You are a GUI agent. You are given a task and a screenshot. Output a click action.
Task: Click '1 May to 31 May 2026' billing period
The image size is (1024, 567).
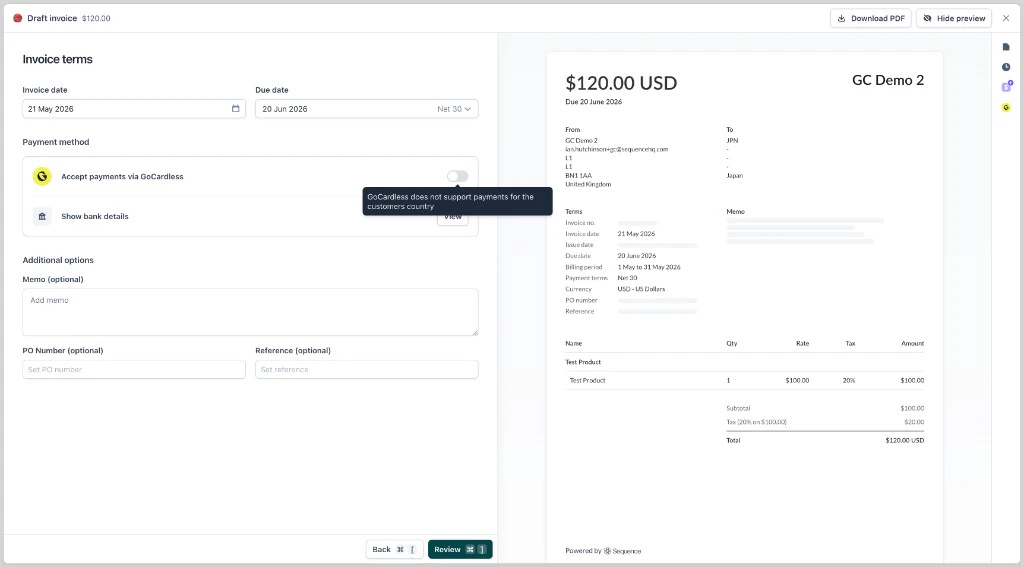point(649,267)
